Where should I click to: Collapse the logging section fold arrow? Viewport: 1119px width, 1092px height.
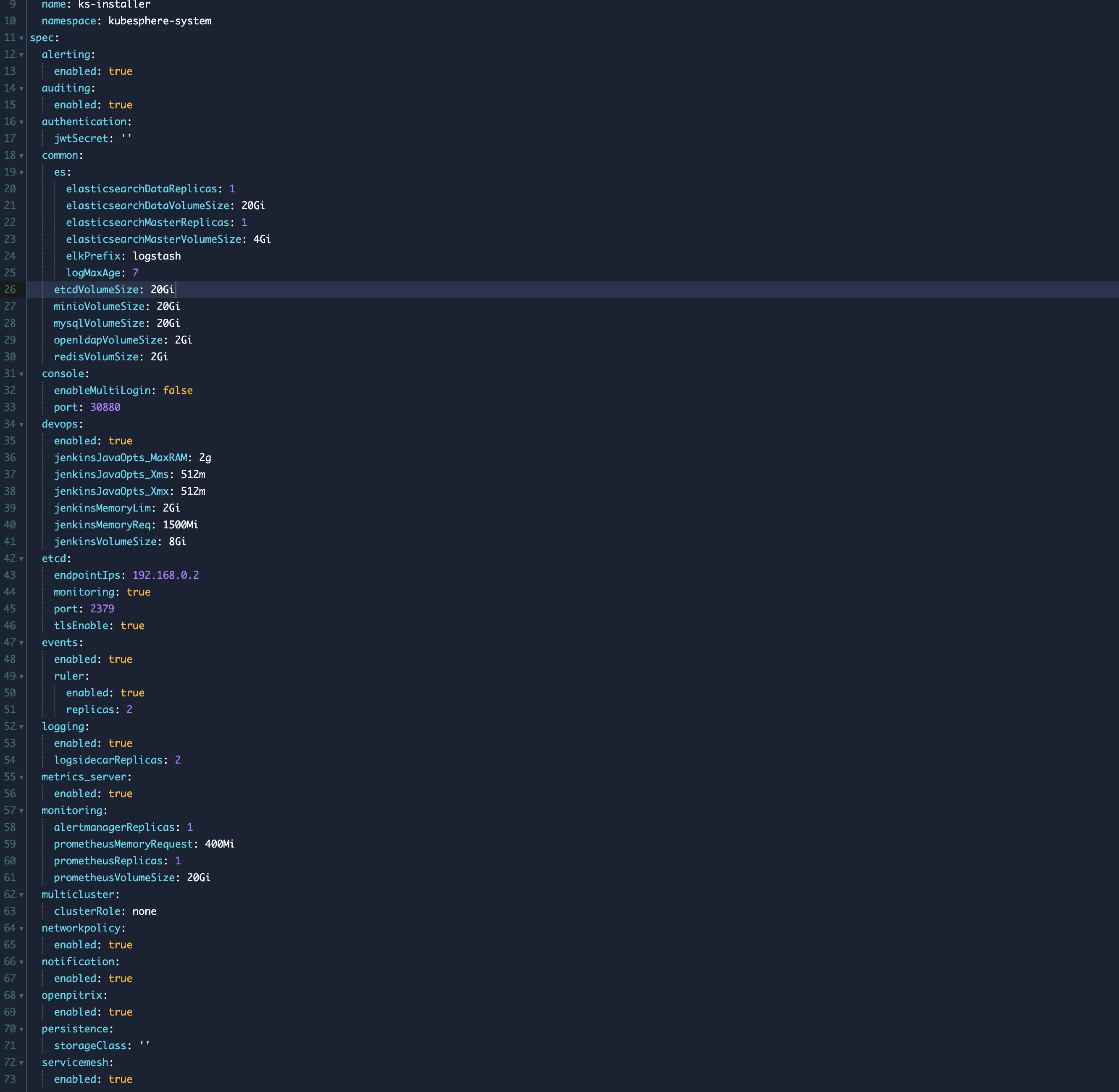(x=21, y=727)
